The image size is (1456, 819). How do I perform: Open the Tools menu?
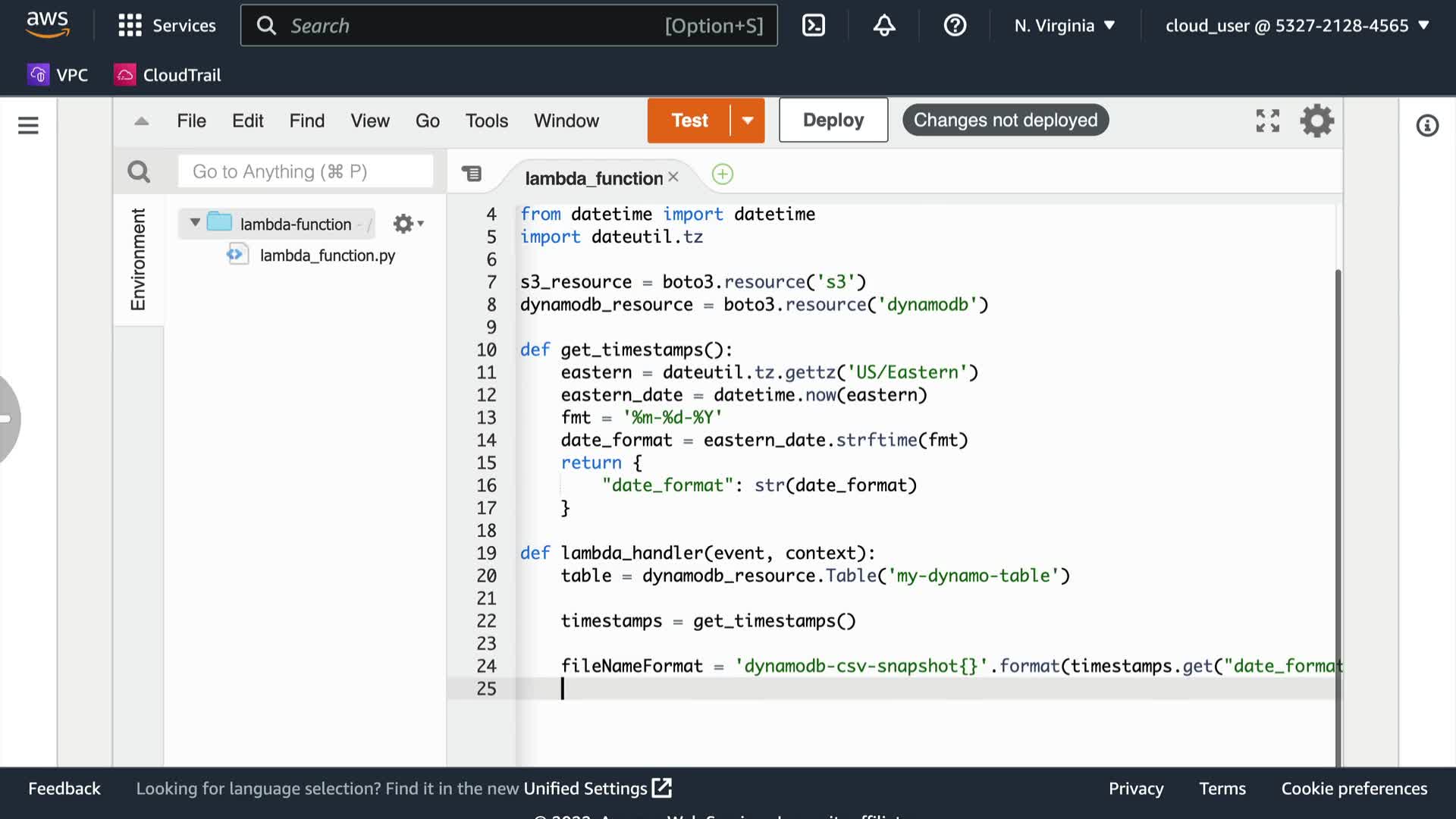click(x=486, y=121)
